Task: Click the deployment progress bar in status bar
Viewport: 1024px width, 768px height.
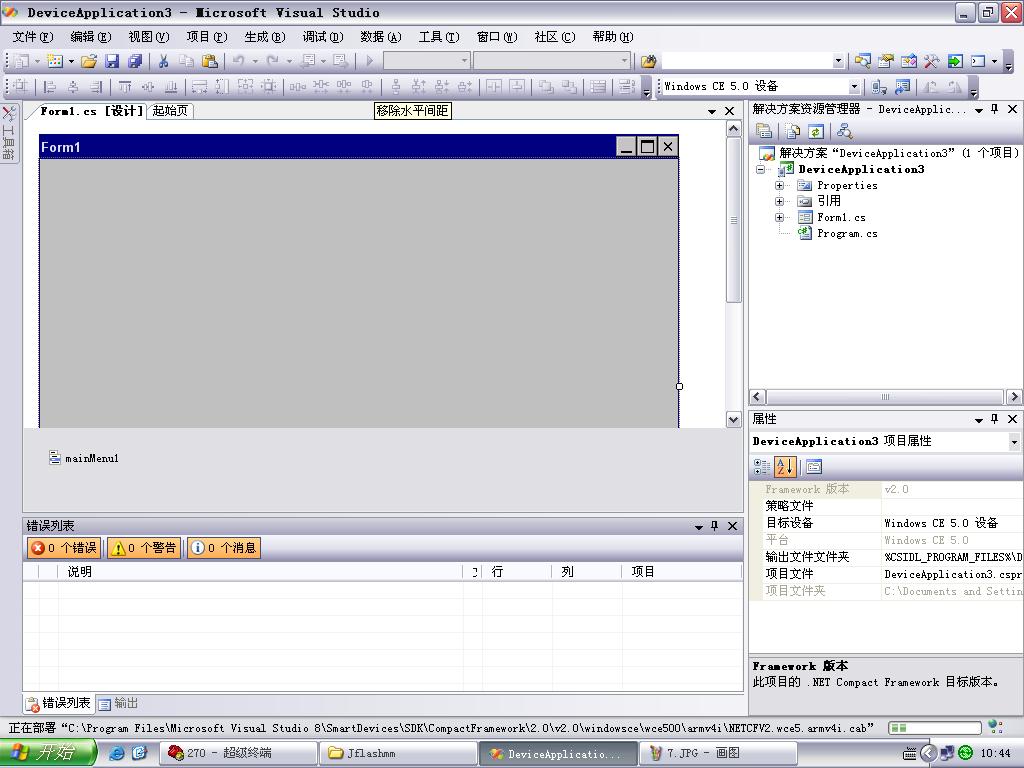Action: (935, 728)
